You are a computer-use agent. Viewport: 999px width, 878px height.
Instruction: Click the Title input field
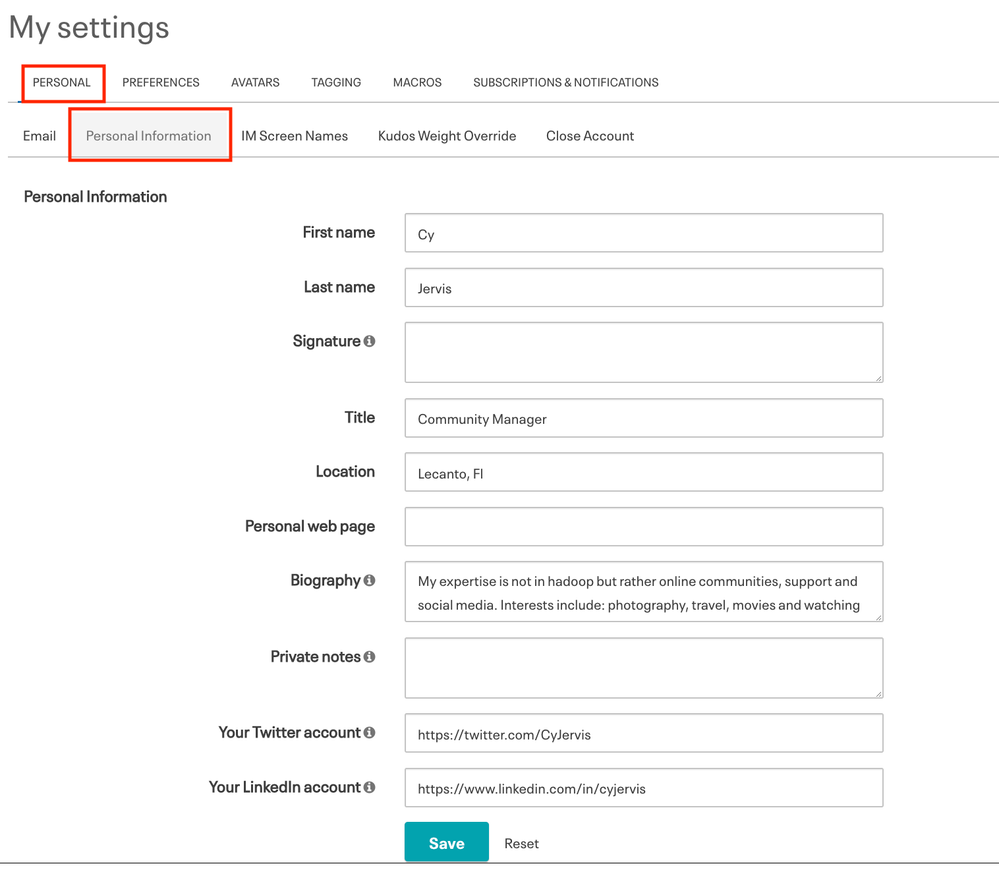(643, 418)
